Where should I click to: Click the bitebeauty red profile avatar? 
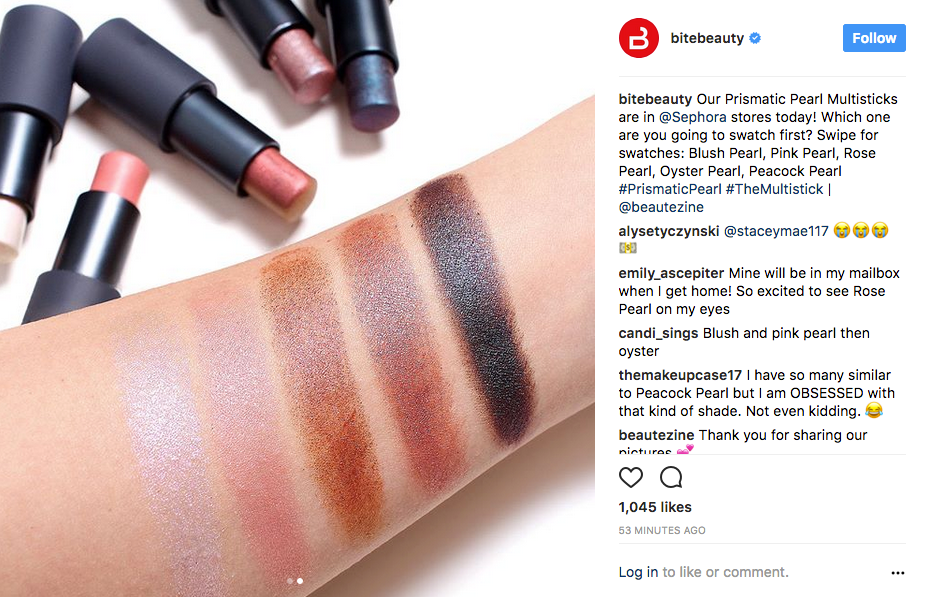coord(639,38)
